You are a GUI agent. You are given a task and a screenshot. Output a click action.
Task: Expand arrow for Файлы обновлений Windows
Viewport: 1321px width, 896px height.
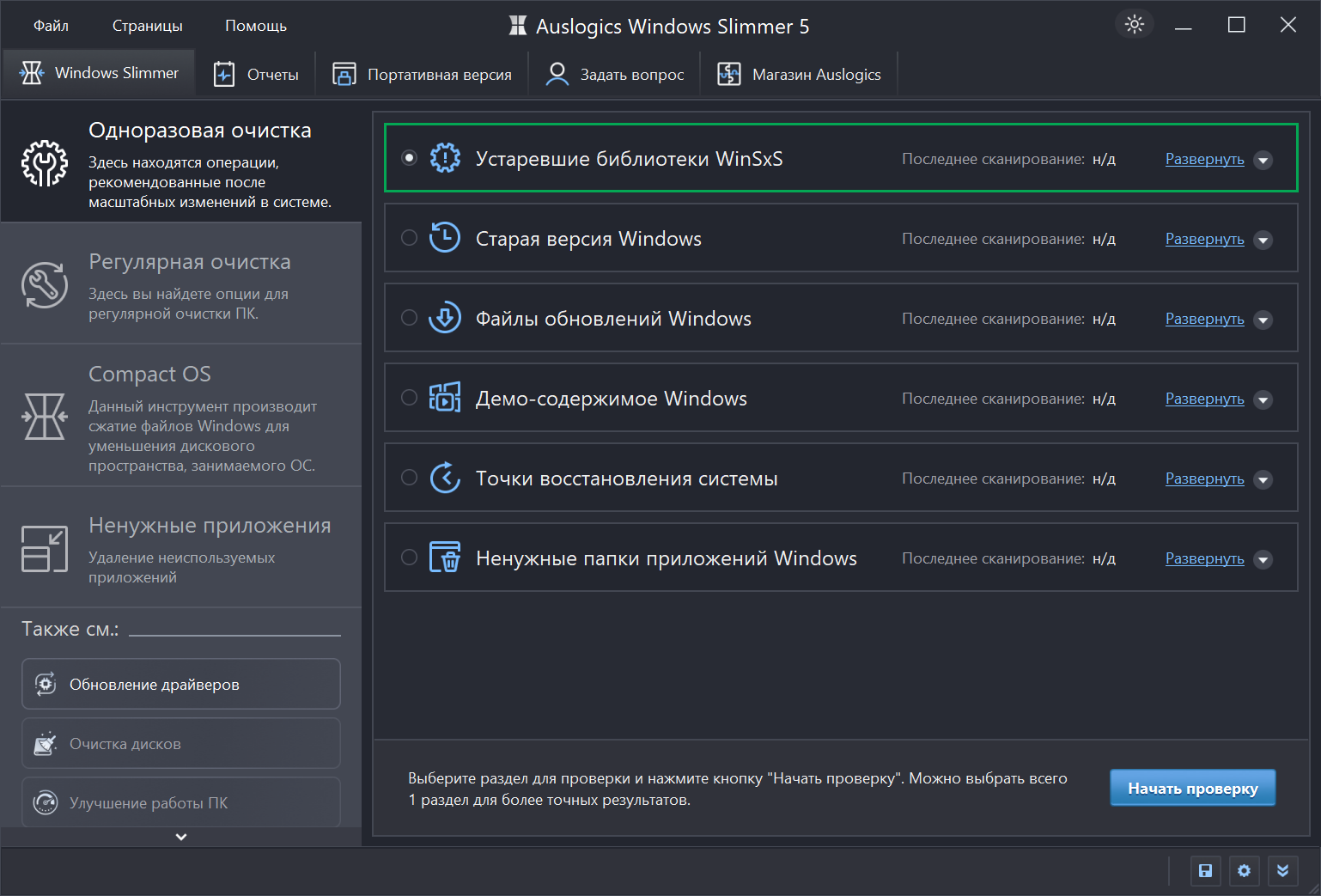coord(1263,320)
